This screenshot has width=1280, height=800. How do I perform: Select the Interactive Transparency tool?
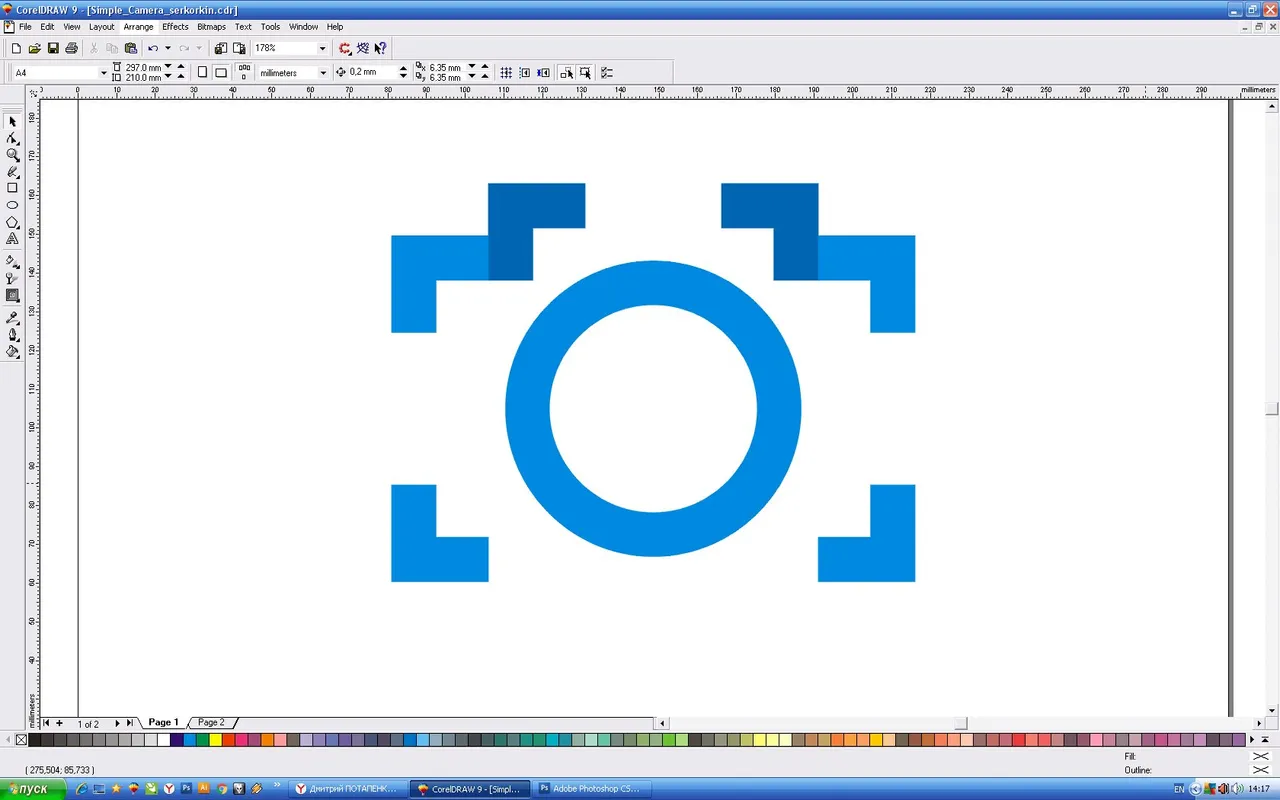(12, 278)
